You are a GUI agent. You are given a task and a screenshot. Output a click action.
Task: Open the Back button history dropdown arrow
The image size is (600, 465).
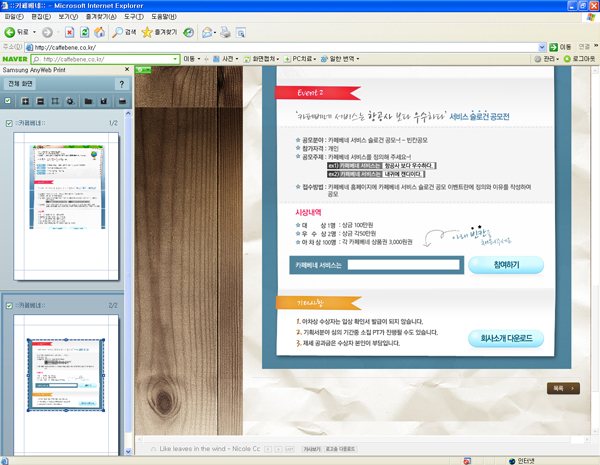(x=34, y=32)
